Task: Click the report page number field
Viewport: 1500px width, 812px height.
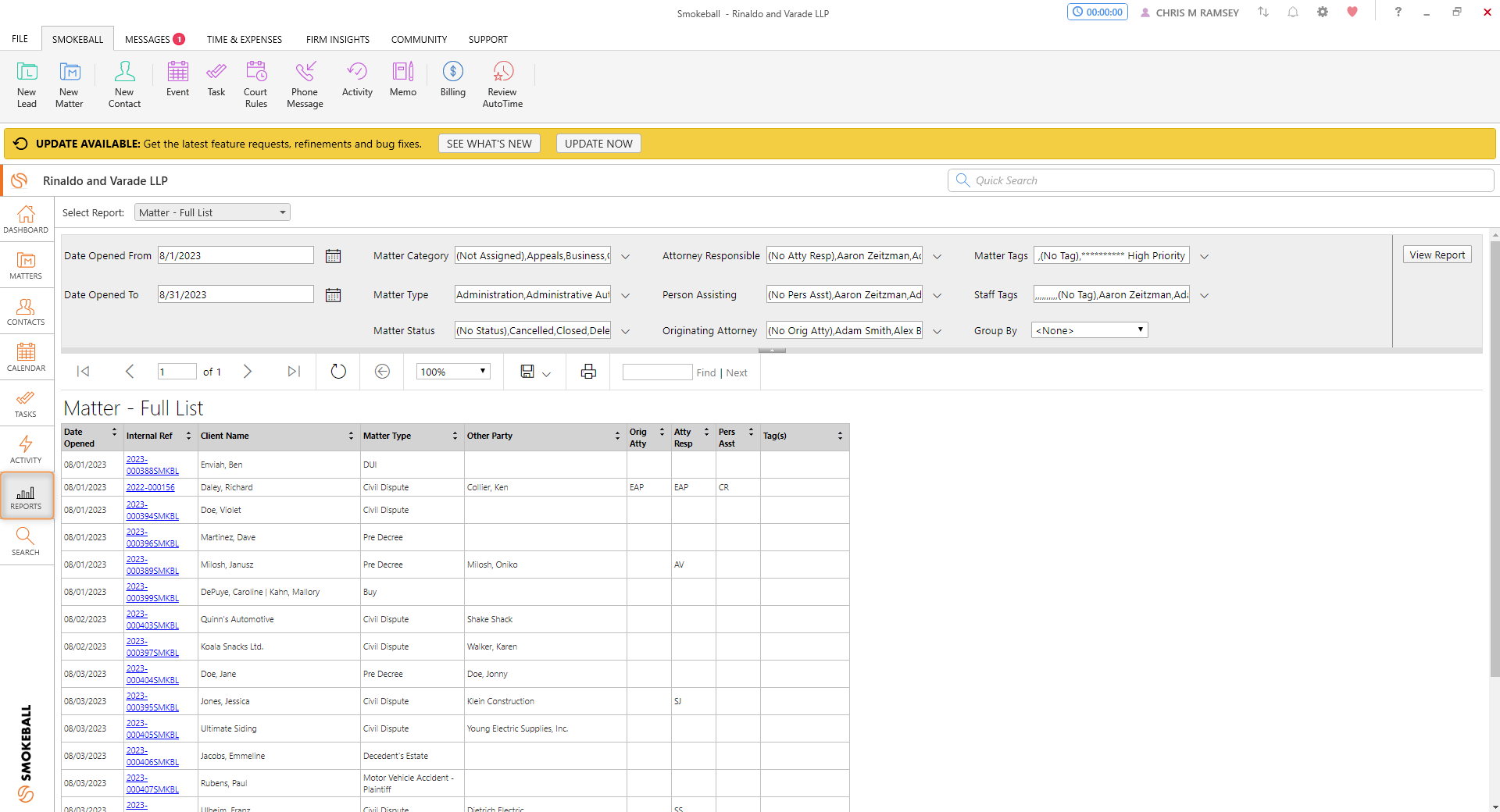Action: point(177,372)
